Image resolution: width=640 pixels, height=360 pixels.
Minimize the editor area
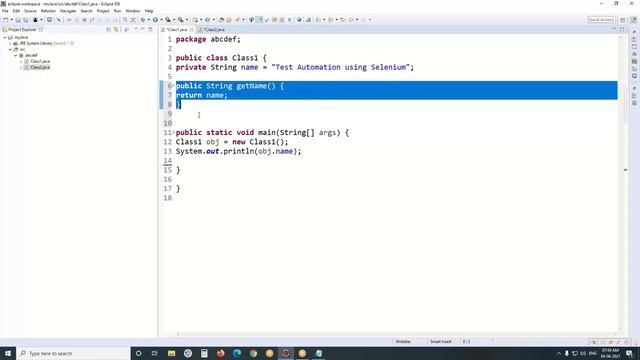614,29
